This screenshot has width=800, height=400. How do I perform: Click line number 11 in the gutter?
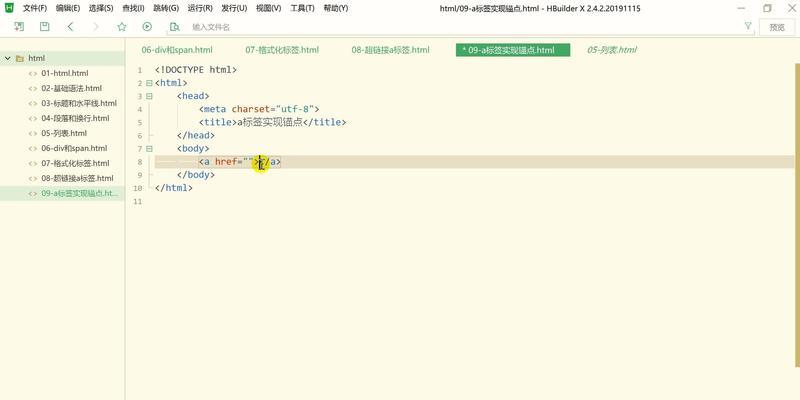pyautogui.click(x=137, y=202)
